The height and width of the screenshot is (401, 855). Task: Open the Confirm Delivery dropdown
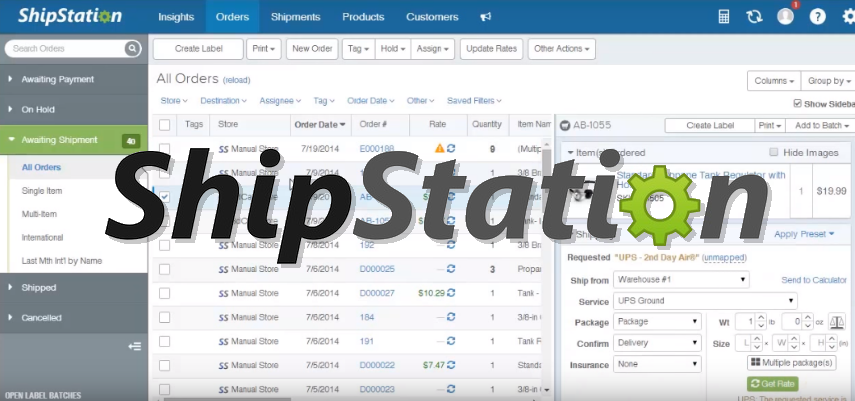[x=657, y=343]
